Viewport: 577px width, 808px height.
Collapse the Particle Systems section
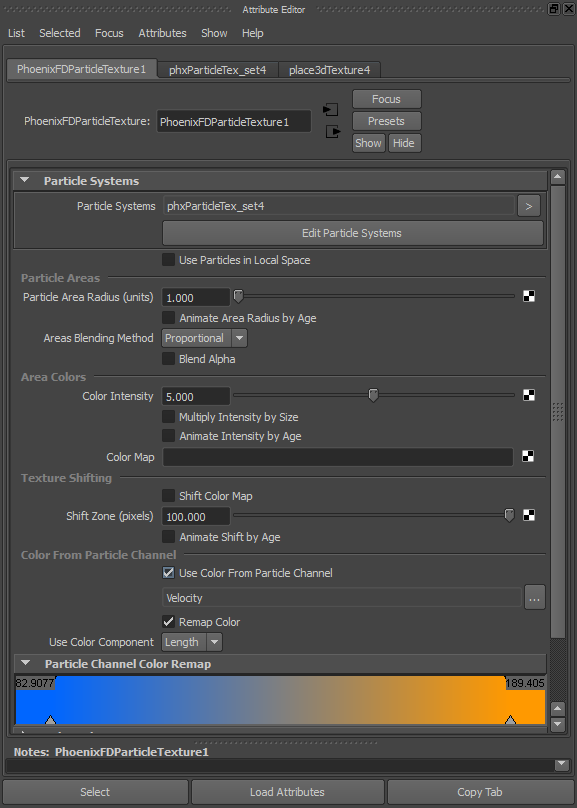pyautogui.click(x=24, y=180)
